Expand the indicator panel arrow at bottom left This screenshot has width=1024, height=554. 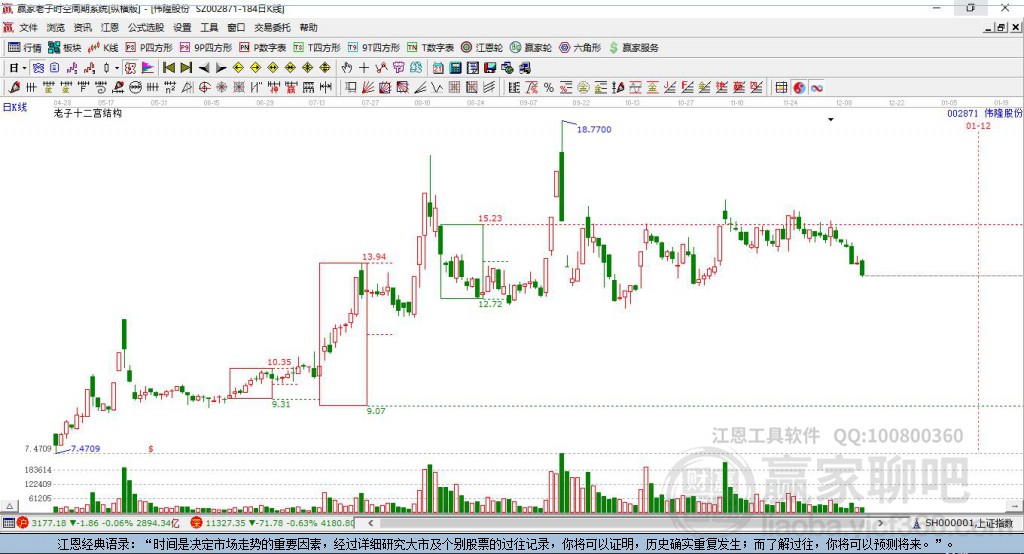point(10,506)
